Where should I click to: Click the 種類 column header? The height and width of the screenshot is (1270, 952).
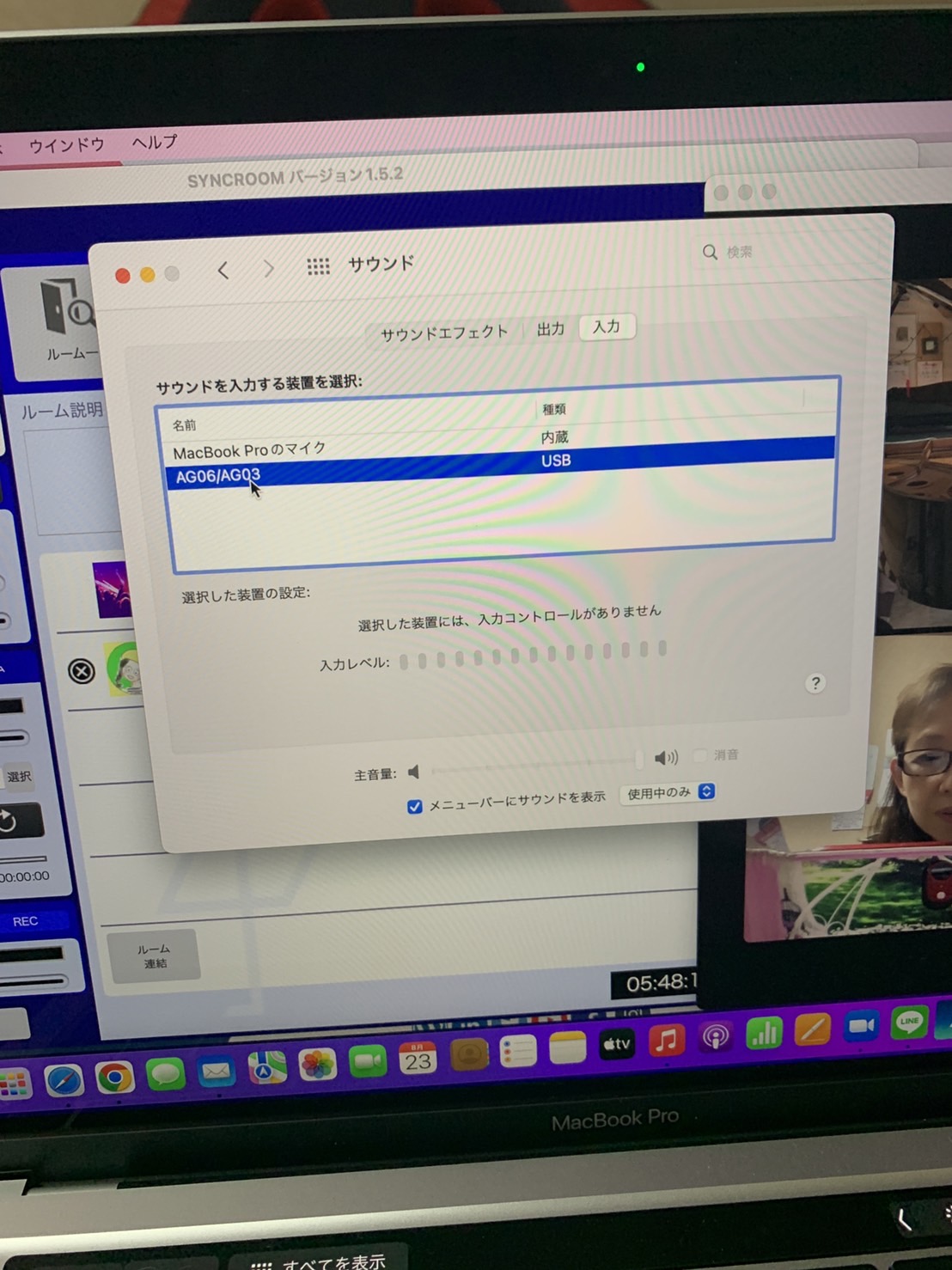click(554, 410)
